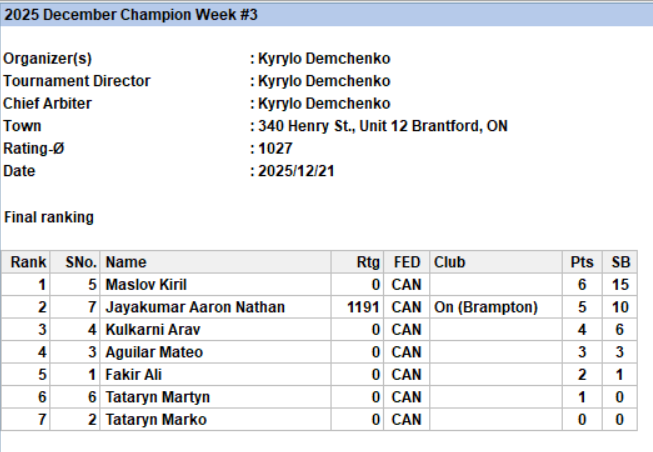This screenshot has height=452, width=653.
Task: Select the Tataryn Martyn entry
Action: click(157, 397)
